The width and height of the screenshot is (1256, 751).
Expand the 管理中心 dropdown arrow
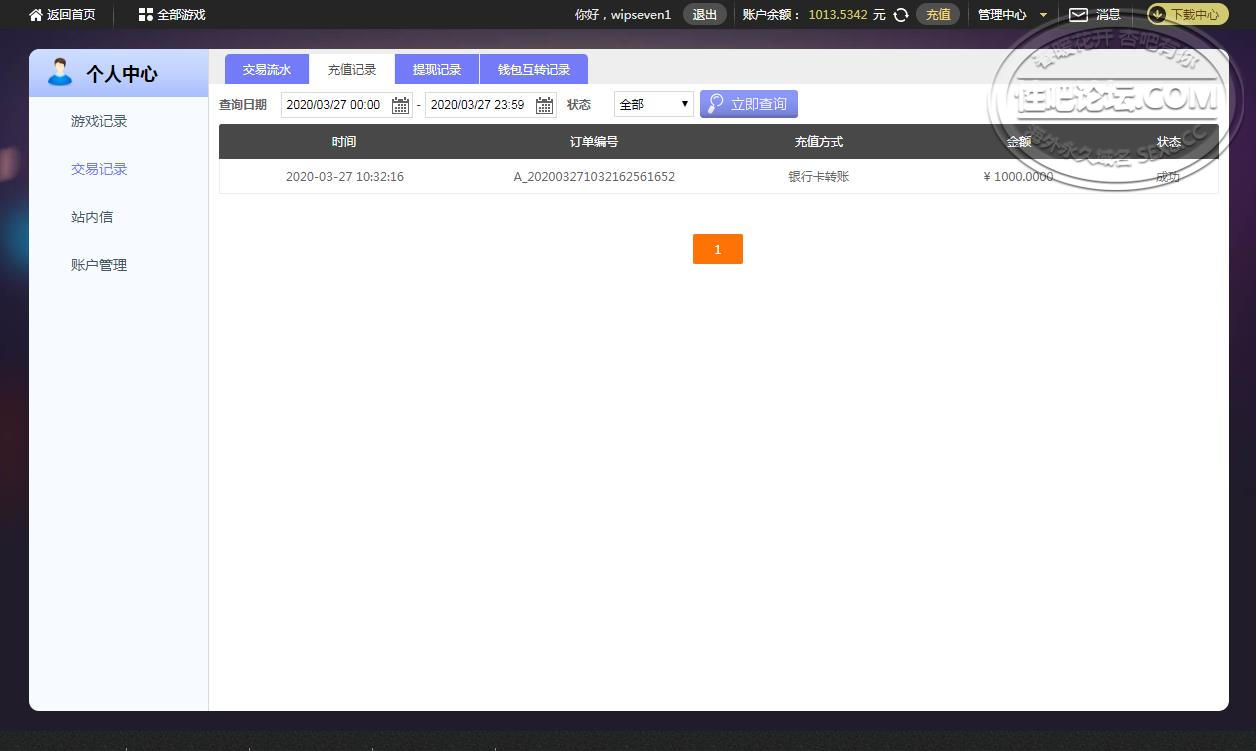(x=1044, y=15)
